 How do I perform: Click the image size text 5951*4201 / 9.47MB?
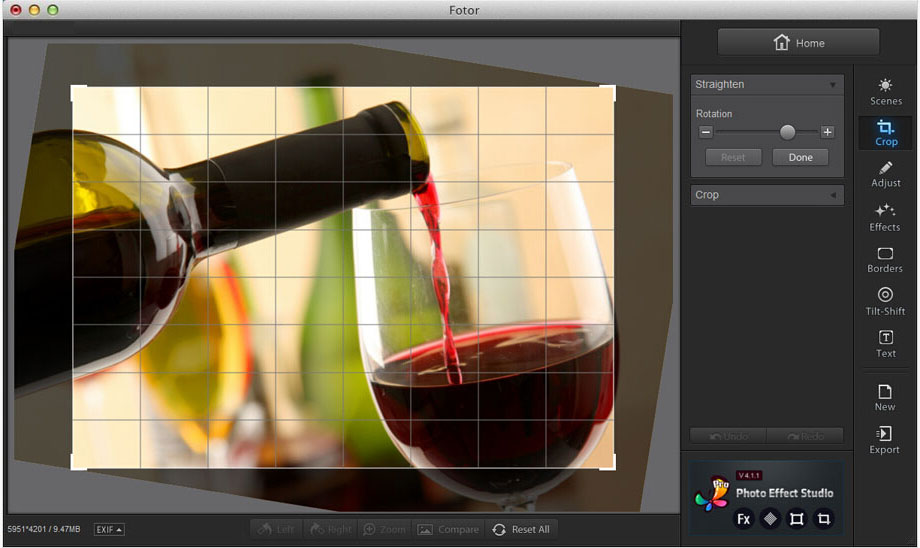[43, 529]
